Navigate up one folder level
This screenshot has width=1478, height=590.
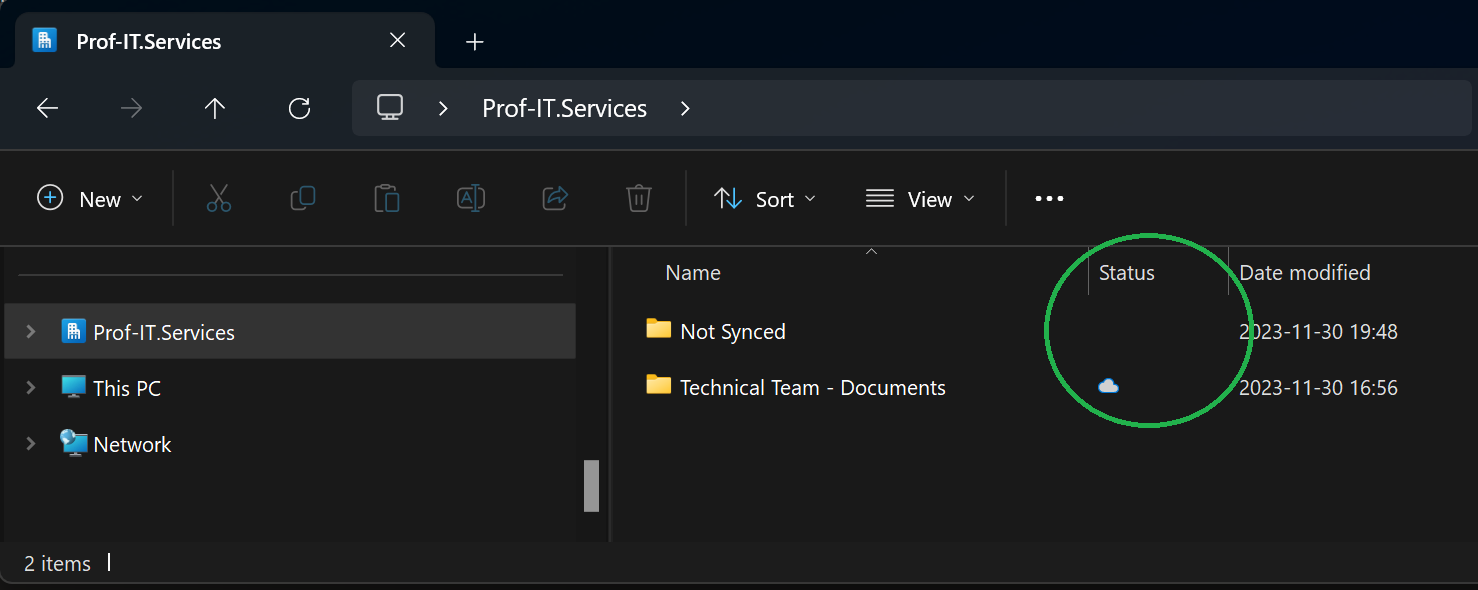click(215, 108)
